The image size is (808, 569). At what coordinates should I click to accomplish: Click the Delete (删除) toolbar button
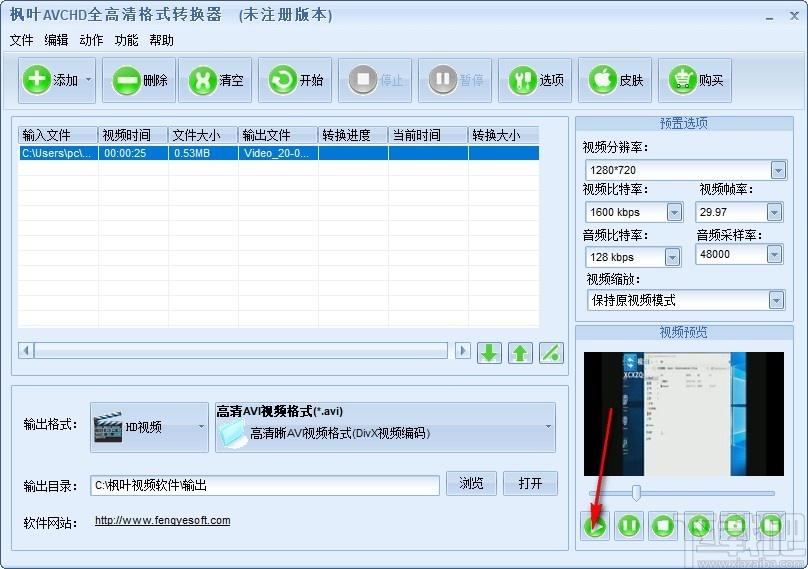point(139,80)
